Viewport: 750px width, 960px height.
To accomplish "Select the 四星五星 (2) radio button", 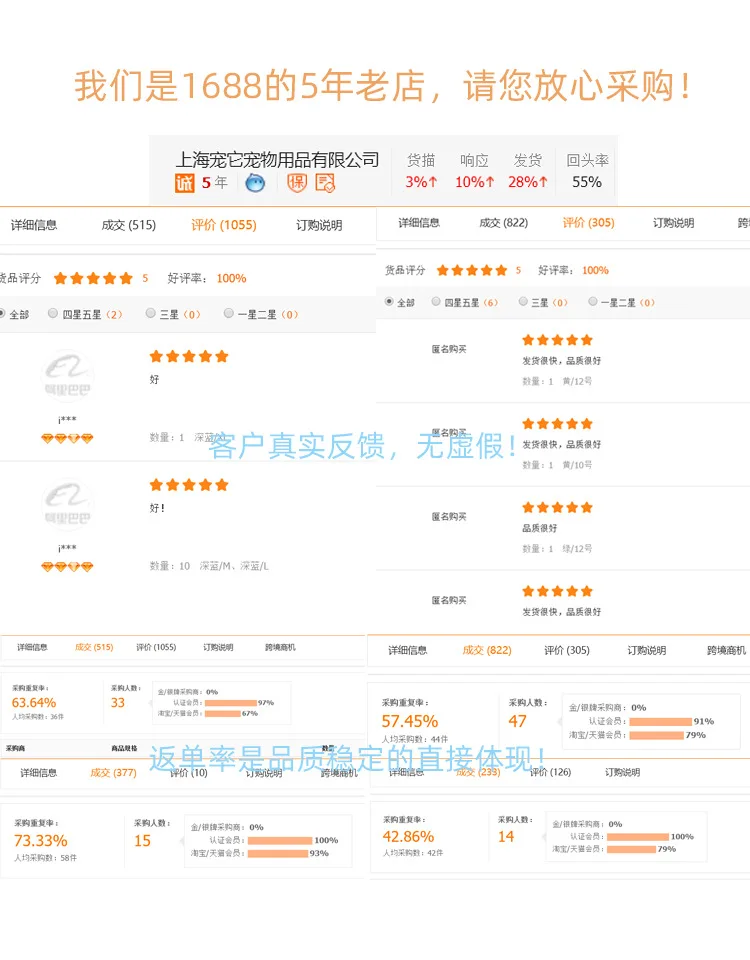I will point(53,313).
